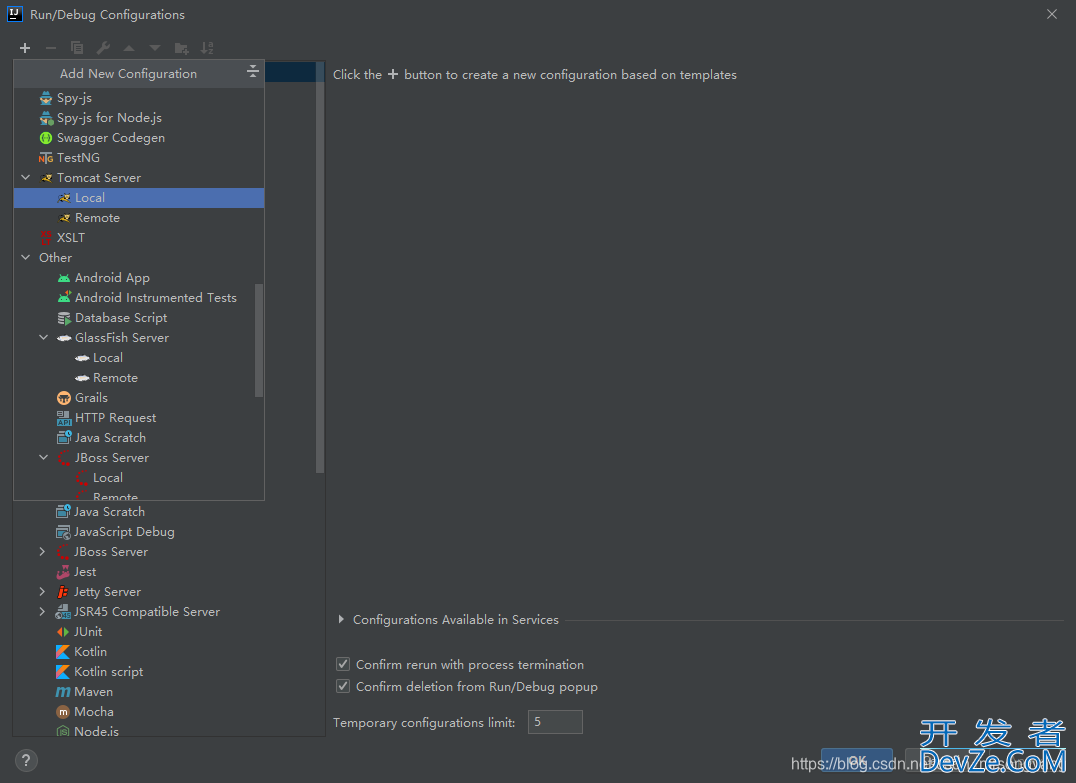Click the Remove Configuration minus icon
This screenshot has width=1076, height=783.
coord(51,48)
